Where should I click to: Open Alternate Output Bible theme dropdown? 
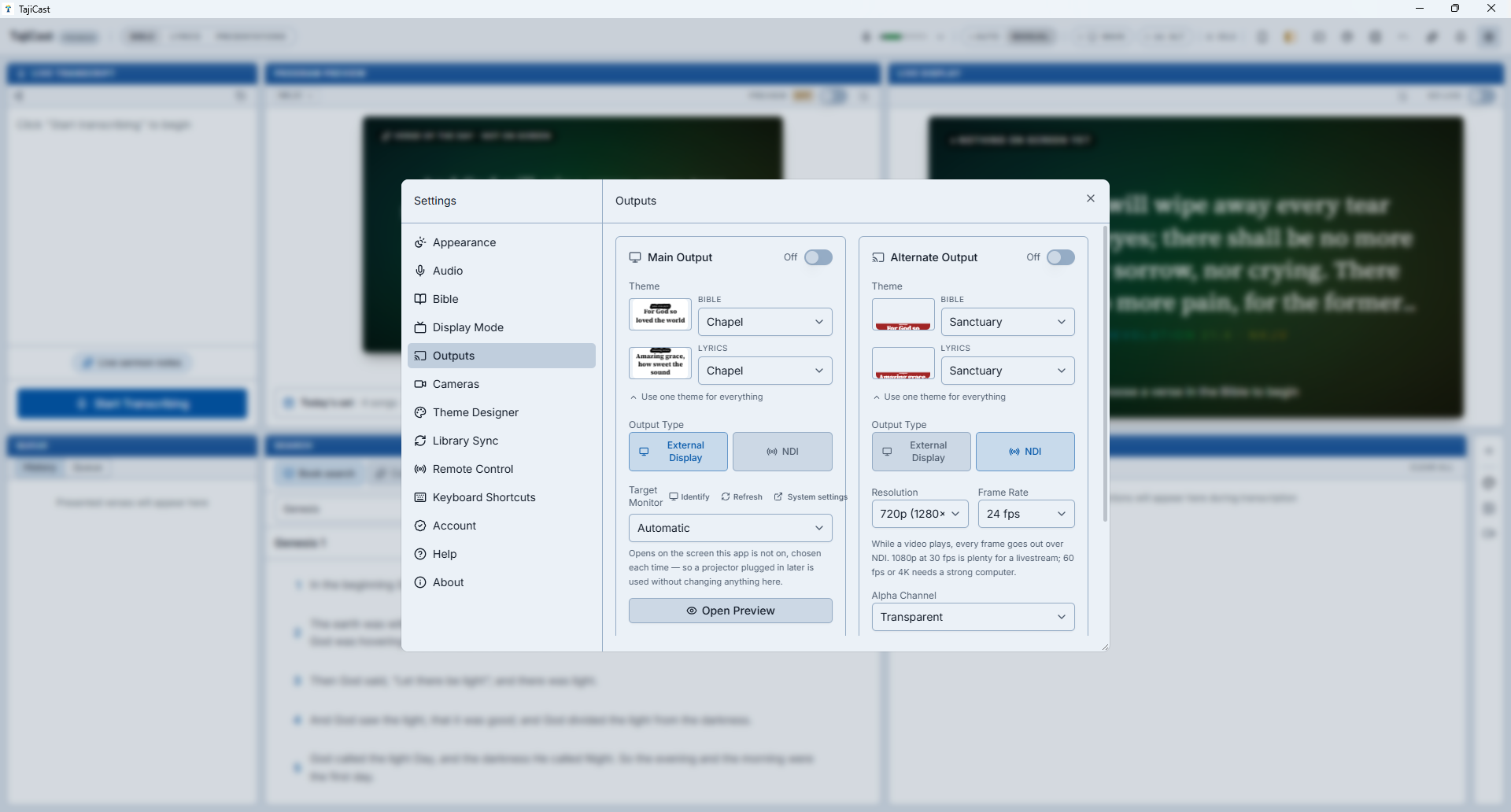point(1008,322)
